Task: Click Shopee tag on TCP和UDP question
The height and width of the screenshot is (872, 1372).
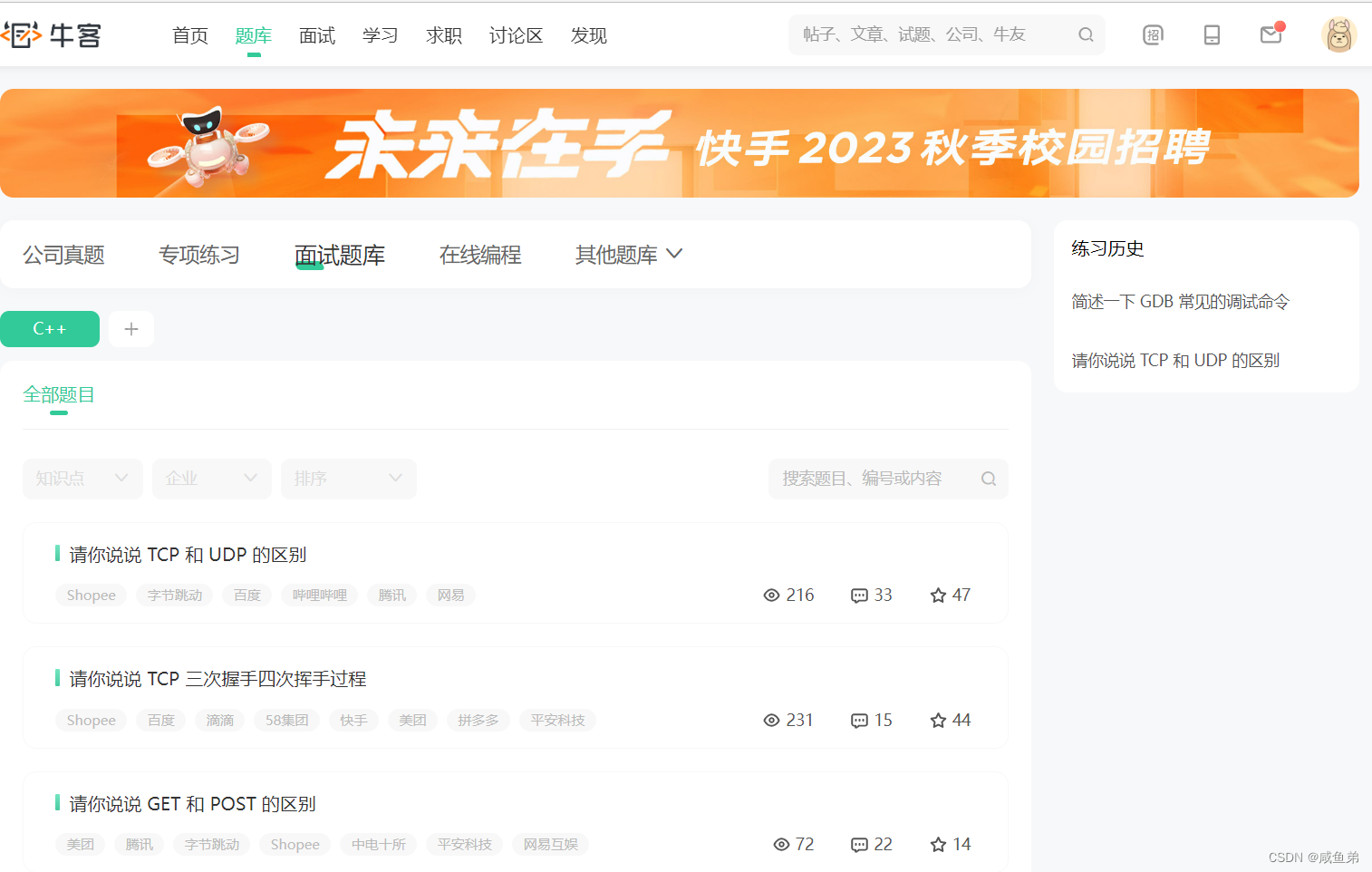Action: point(92,596)
